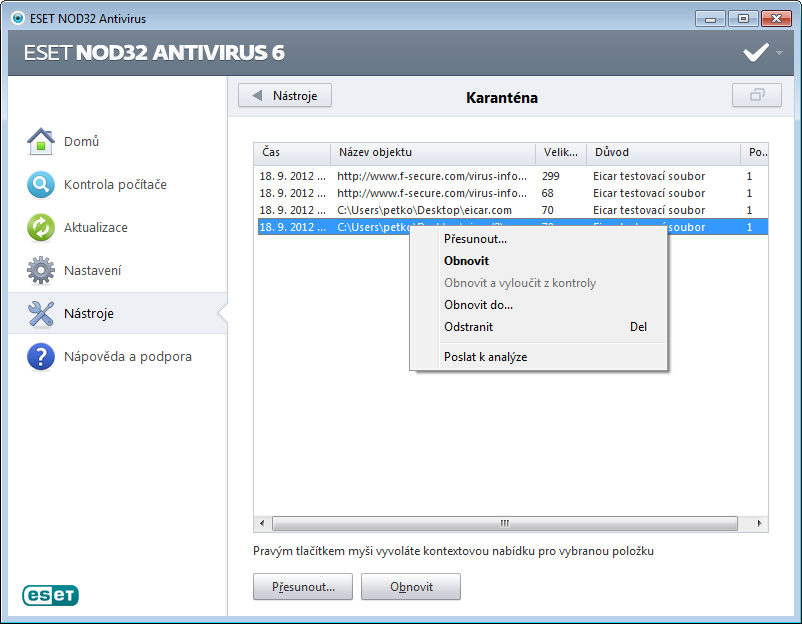Screen dimensions: 802x624
Task: Select the quarantine row with size 68
Action: (x=513, y=193)
